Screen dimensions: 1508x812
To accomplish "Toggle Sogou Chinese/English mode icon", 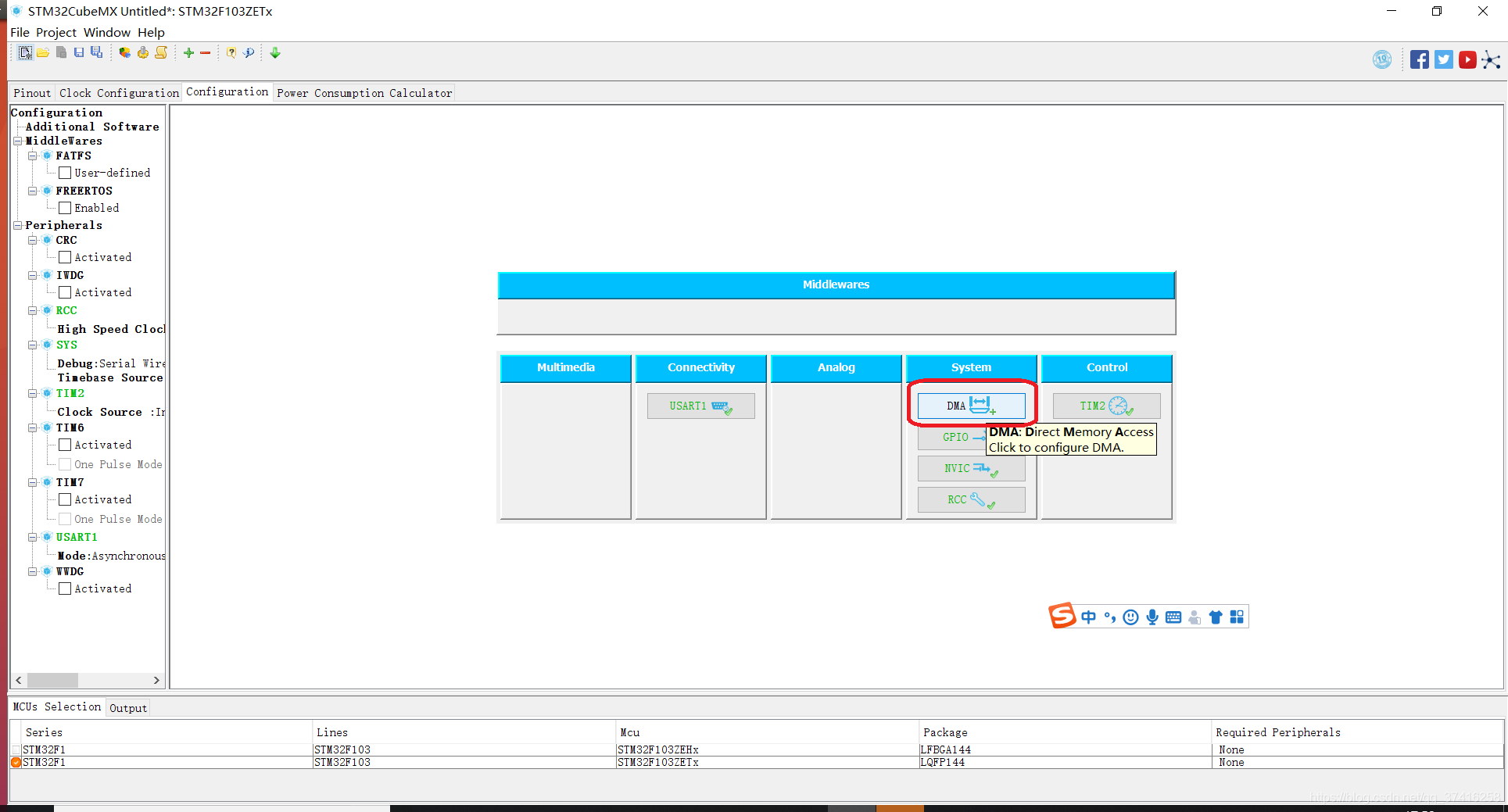I will (1088, 617).
